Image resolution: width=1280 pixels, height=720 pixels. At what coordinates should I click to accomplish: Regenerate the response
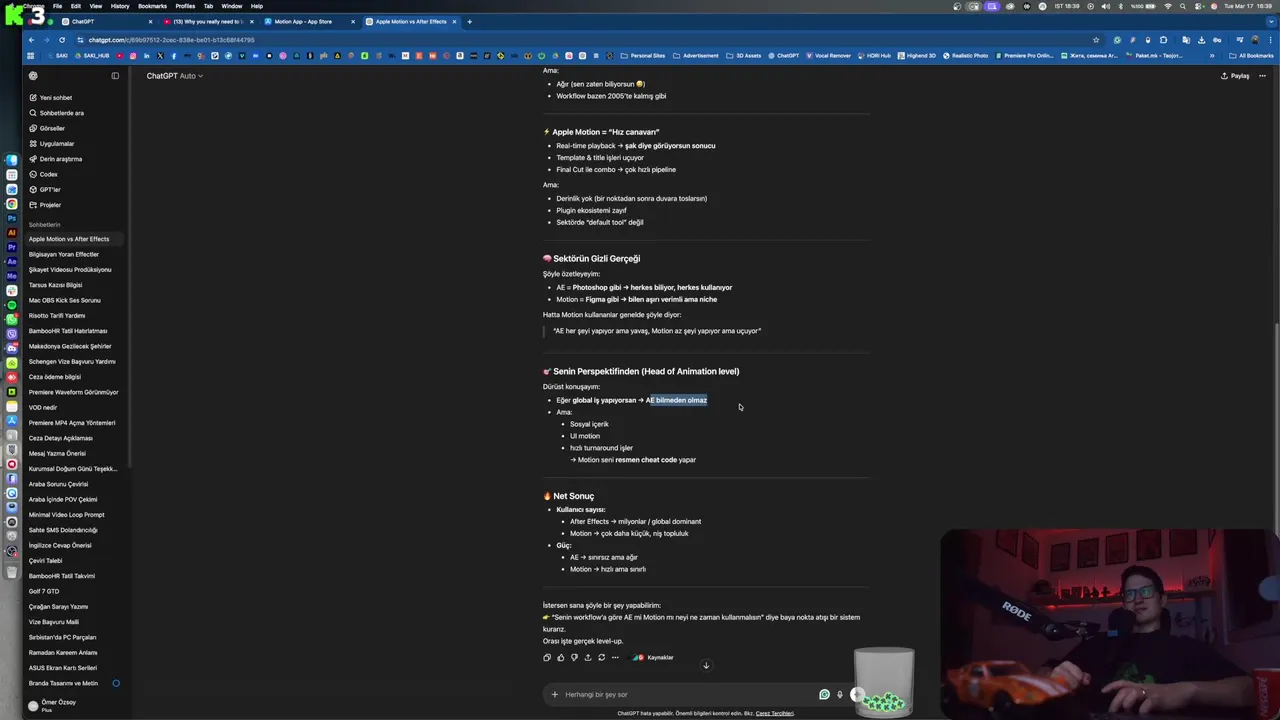click(601, 657)
